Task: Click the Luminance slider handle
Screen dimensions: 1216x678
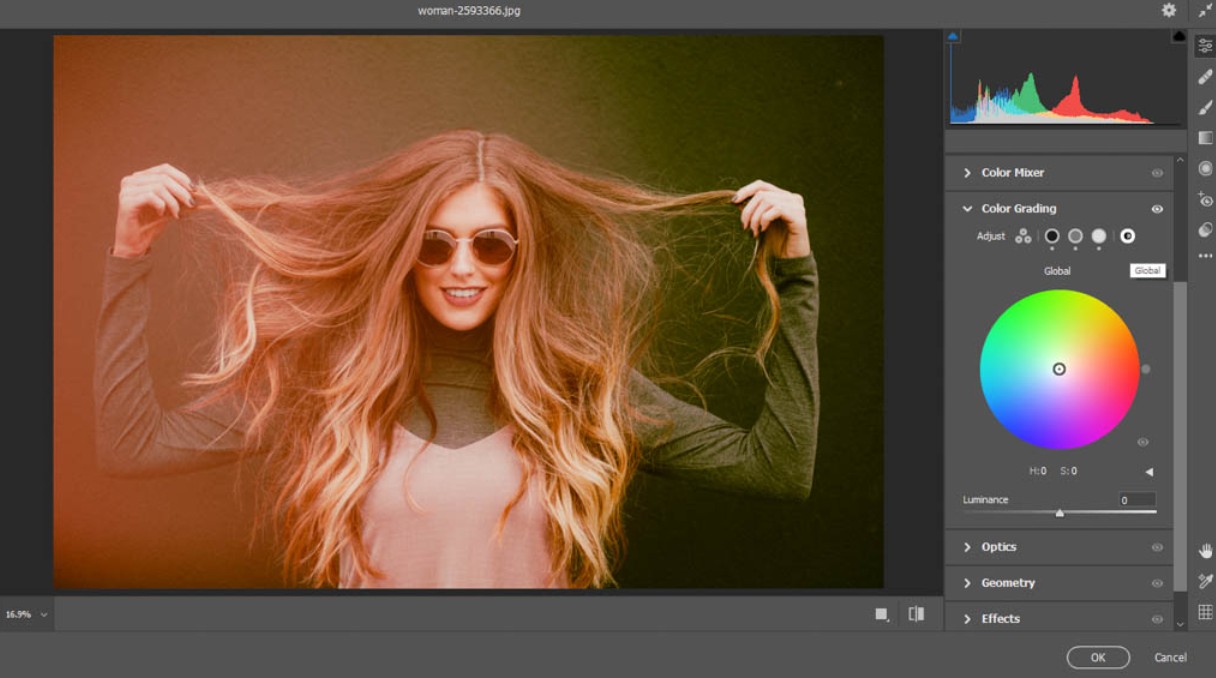Action: pos(1059,513)
